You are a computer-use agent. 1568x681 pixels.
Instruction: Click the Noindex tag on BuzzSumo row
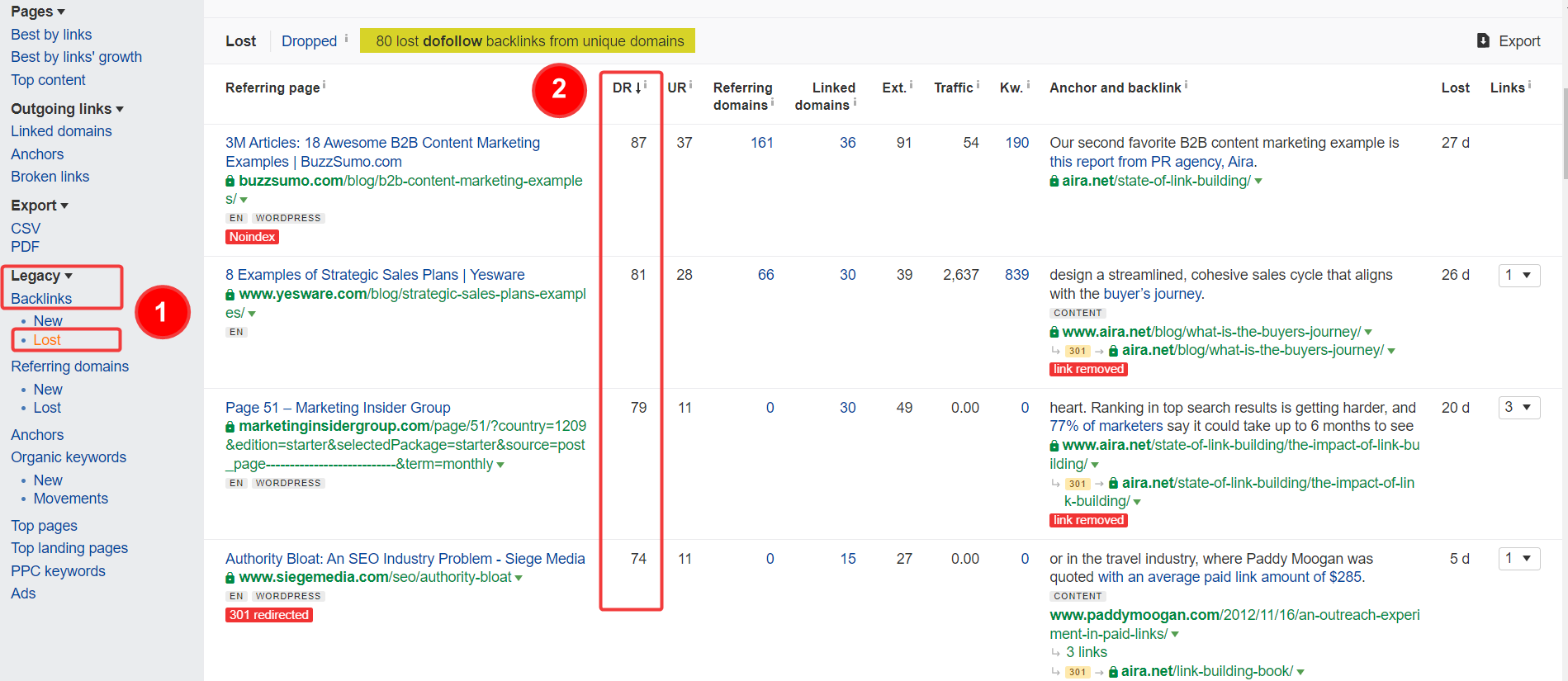tap(252, 237)
